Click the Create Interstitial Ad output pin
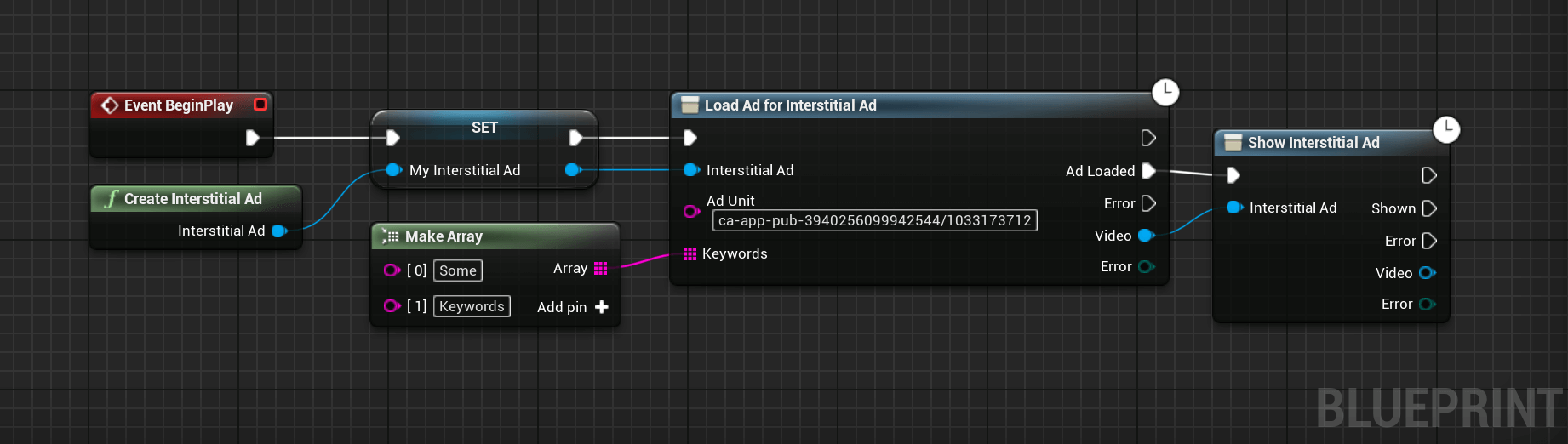 coord(279,231)
